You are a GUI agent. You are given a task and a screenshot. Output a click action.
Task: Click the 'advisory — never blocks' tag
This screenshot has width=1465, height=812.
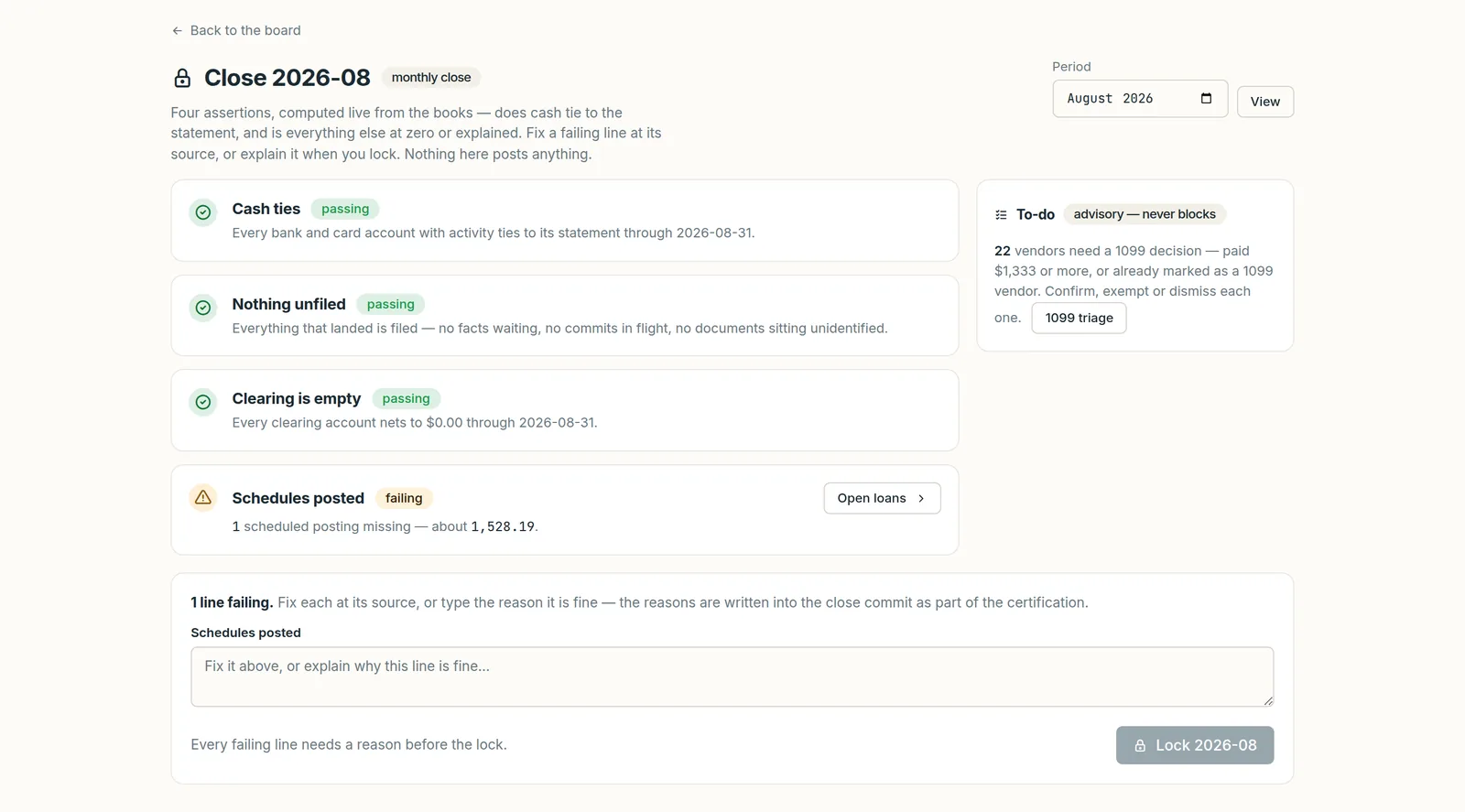1145,214
